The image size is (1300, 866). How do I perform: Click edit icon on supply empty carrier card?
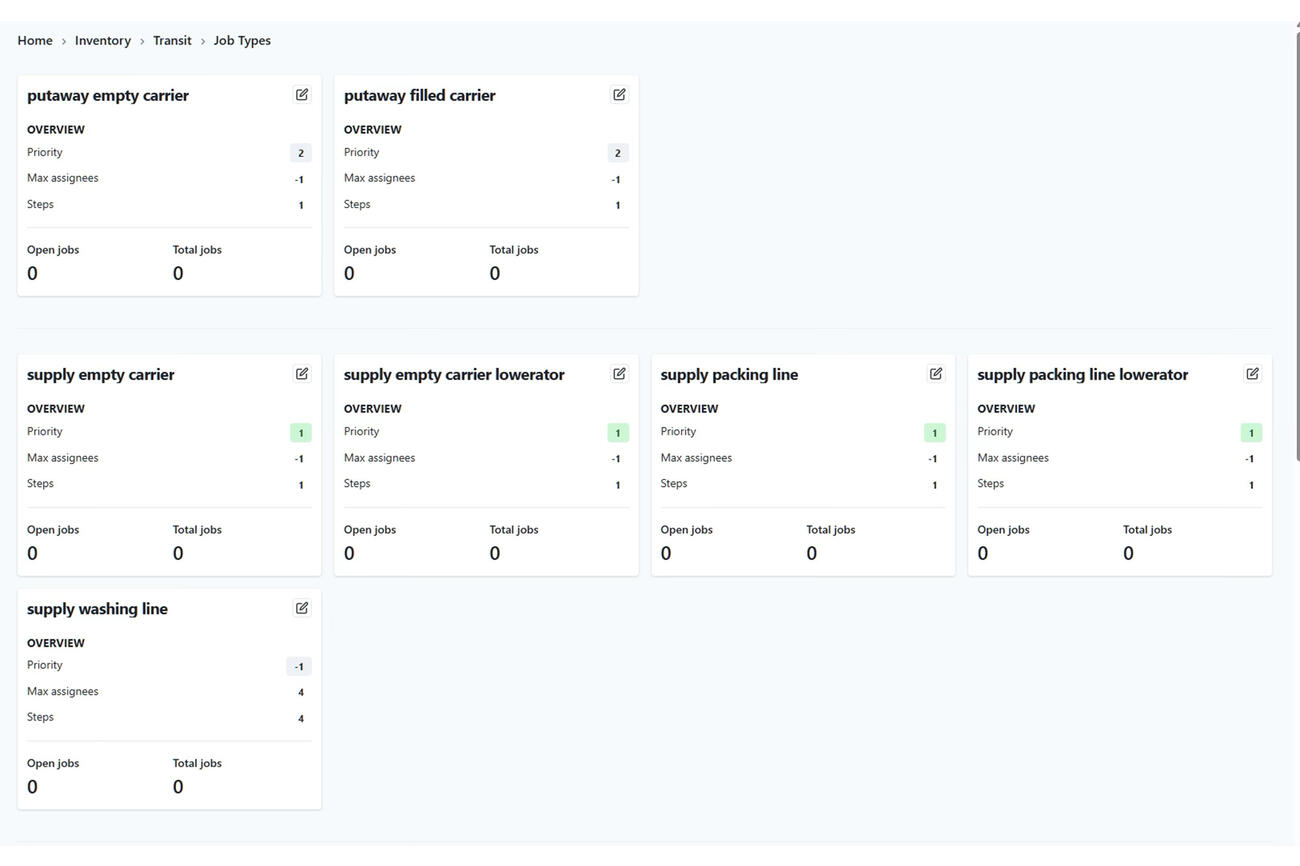[302, 374]
